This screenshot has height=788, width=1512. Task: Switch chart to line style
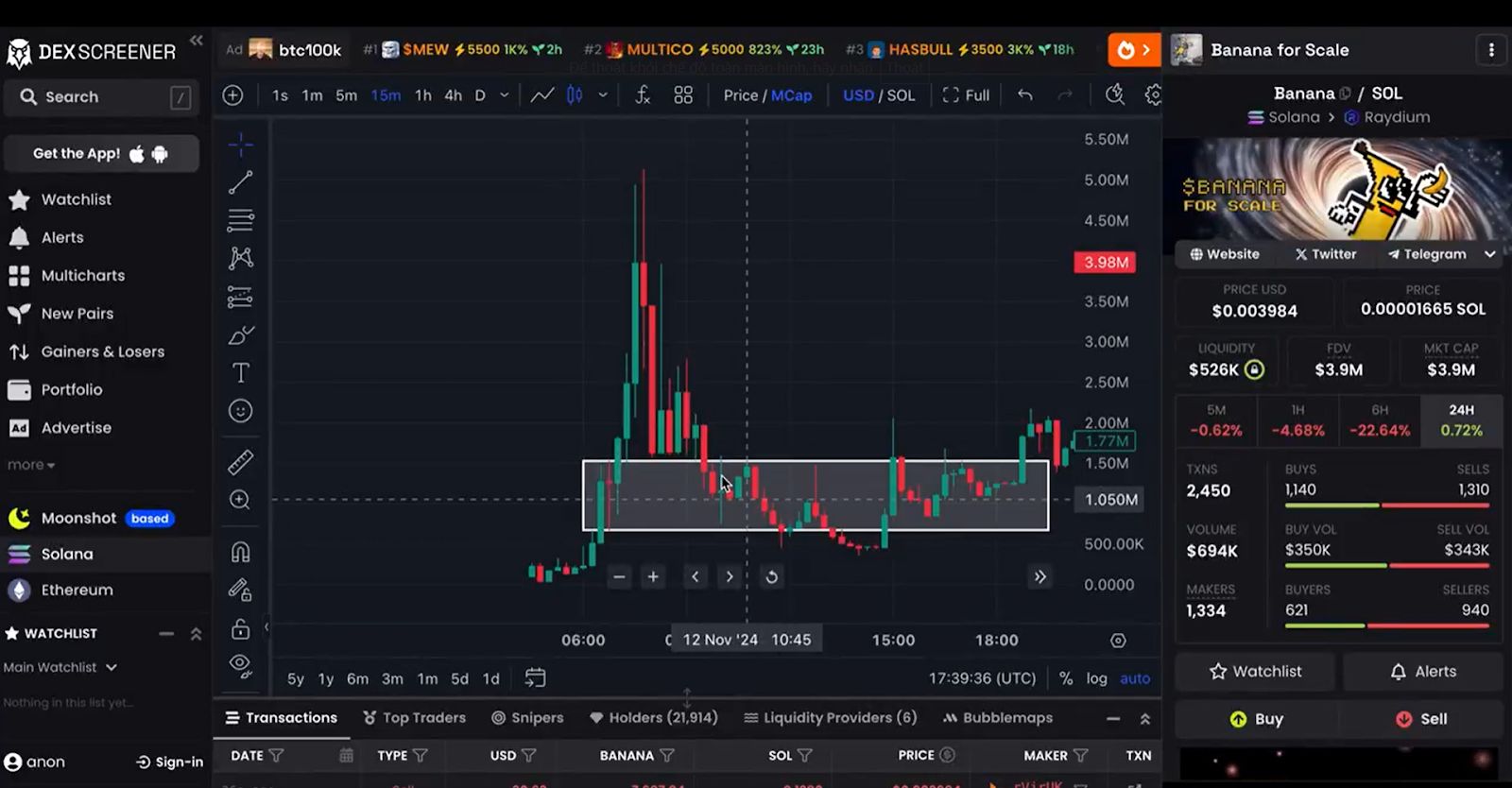[x=542, y=95]
